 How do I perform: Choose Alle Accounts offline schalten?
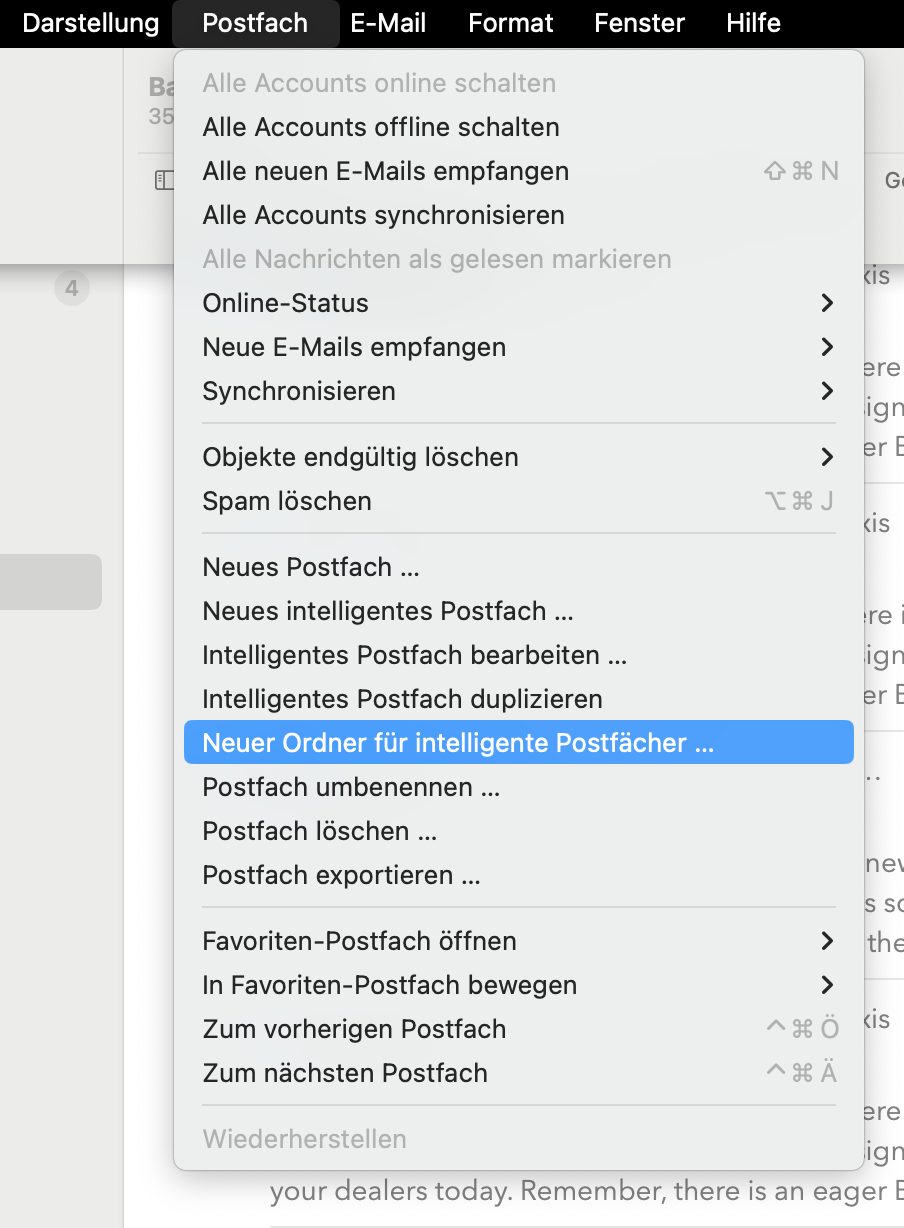pyautogui.click(x=381, y=127)
